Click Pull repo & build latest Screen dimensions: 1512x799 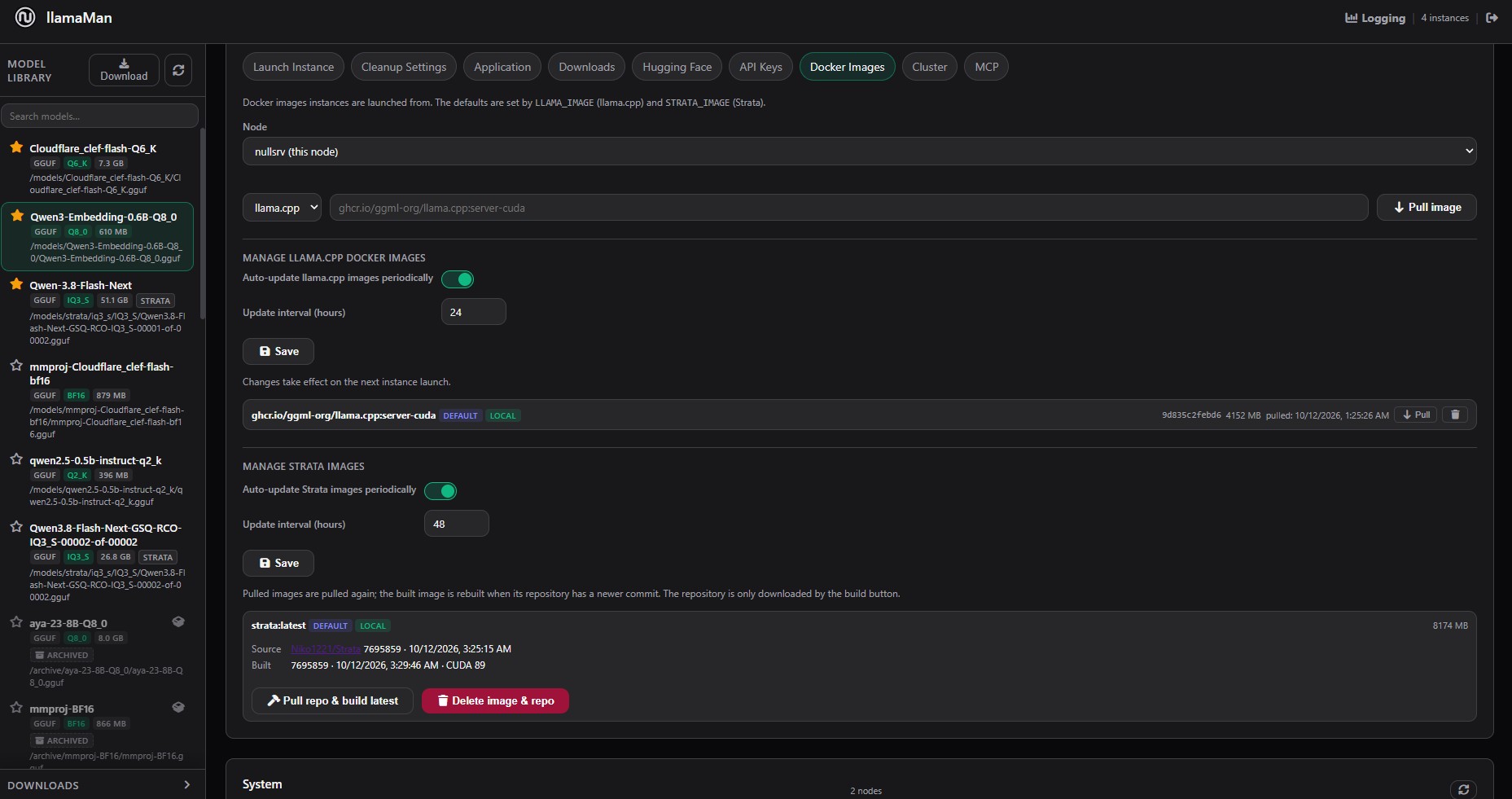point(332,700)
